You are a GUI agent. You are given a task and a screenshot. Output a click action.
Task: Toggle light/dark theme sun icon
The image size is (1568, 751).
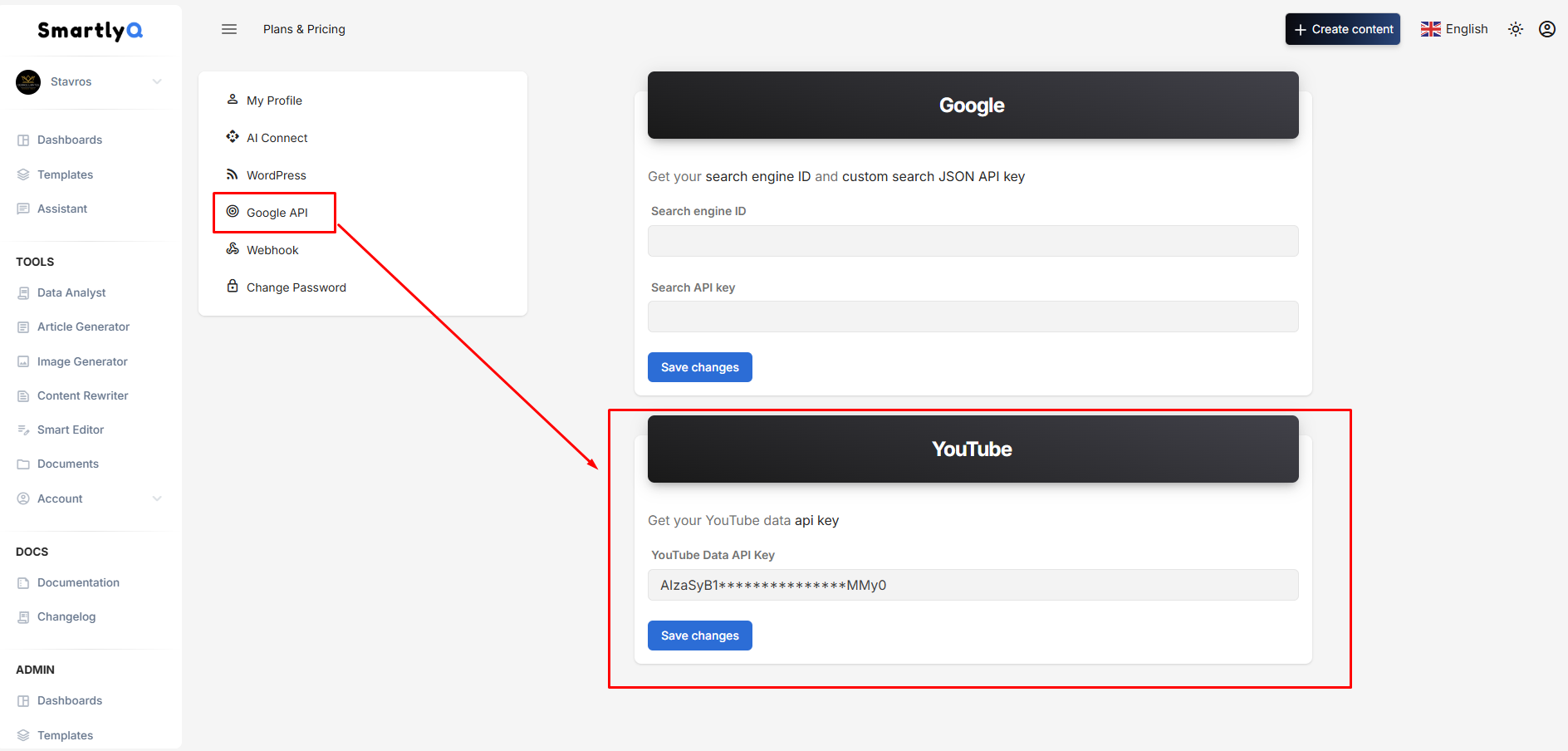1516,29
